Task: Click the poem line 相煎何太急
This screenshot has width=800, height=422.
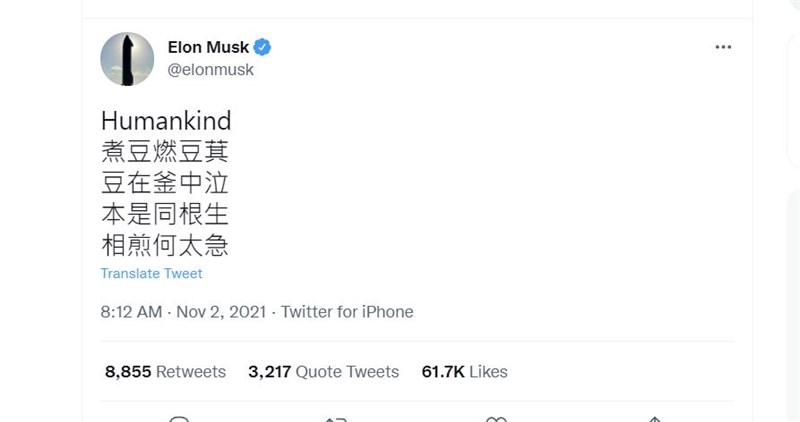Action: [165, 245]
